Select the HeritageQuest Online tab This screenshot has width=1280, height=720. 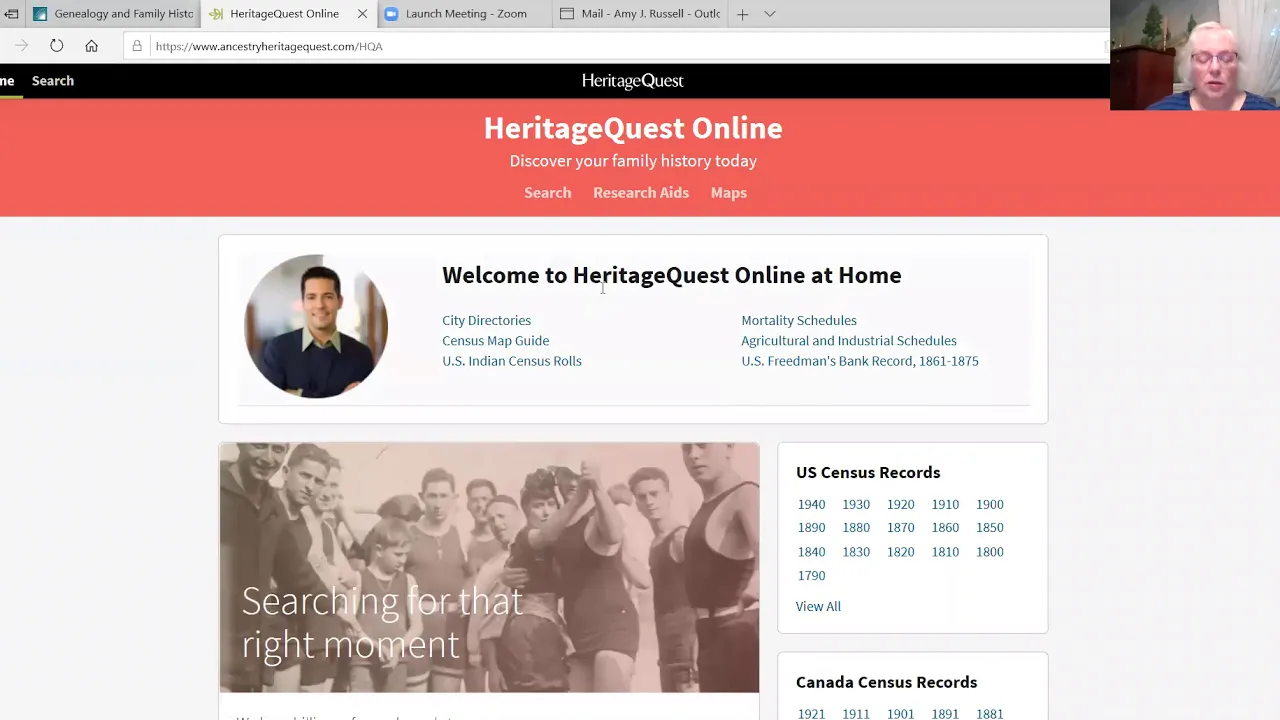pyautogui.click(x=288, y=14)
